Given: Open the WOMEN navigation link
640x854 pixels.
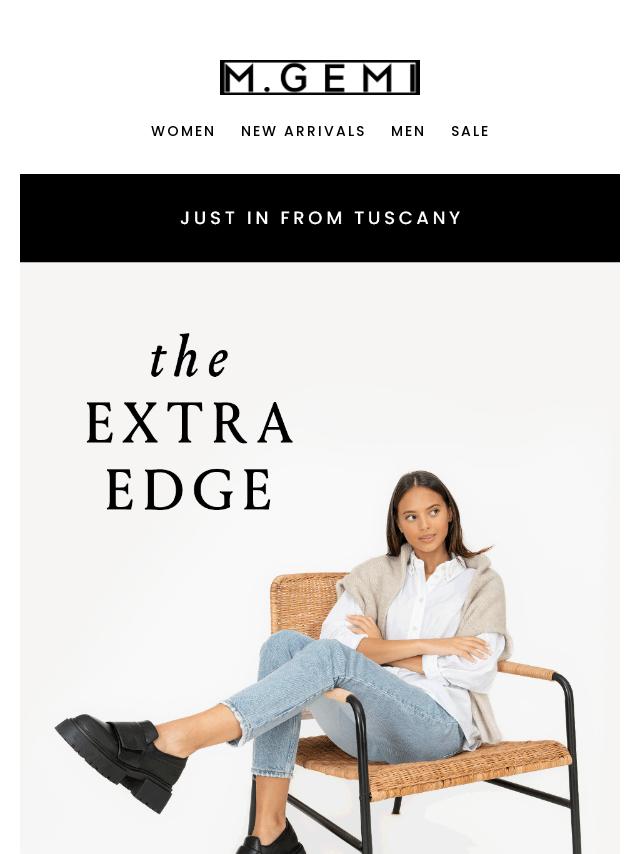Looking at the screenshot, I should point(183,131).
